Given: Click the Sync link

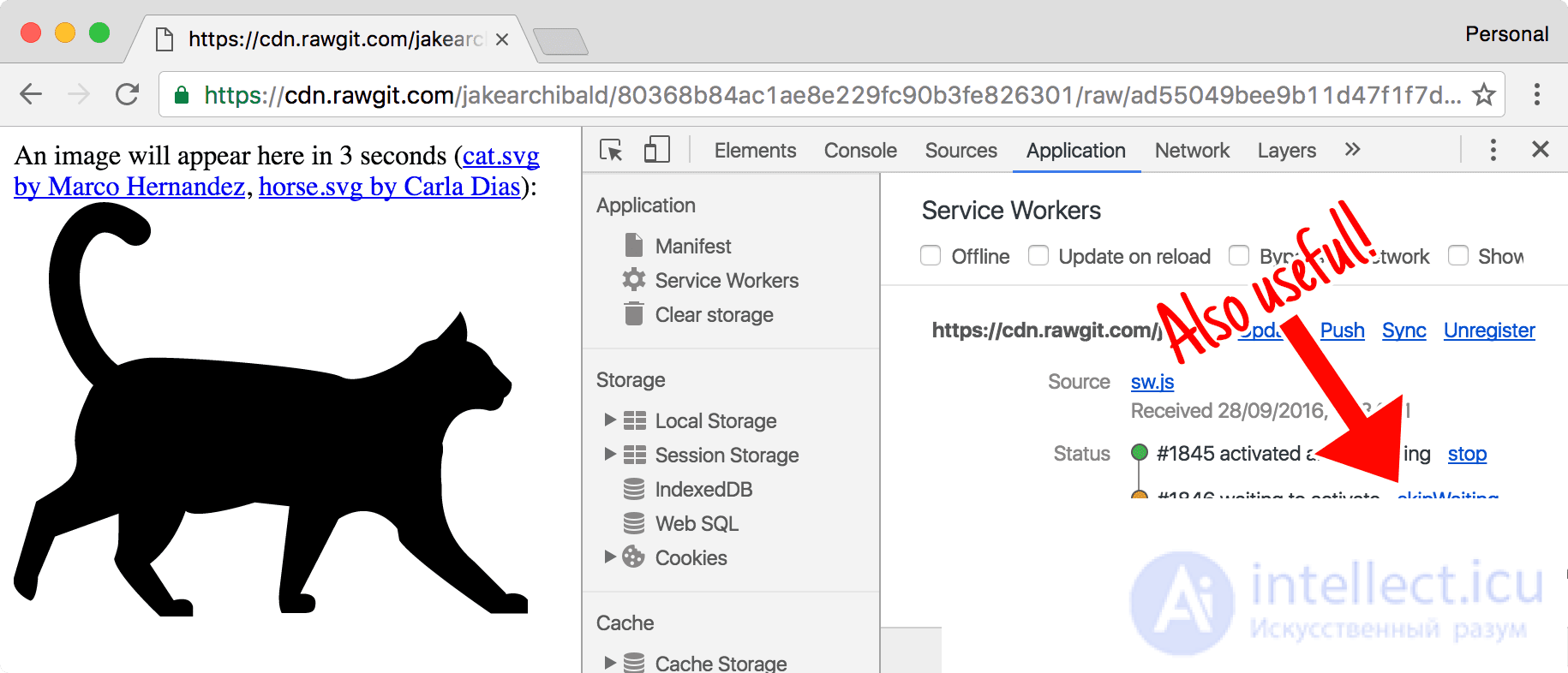Looking at the screenshot, I should pyautogui.click(x=1404, y=331).
